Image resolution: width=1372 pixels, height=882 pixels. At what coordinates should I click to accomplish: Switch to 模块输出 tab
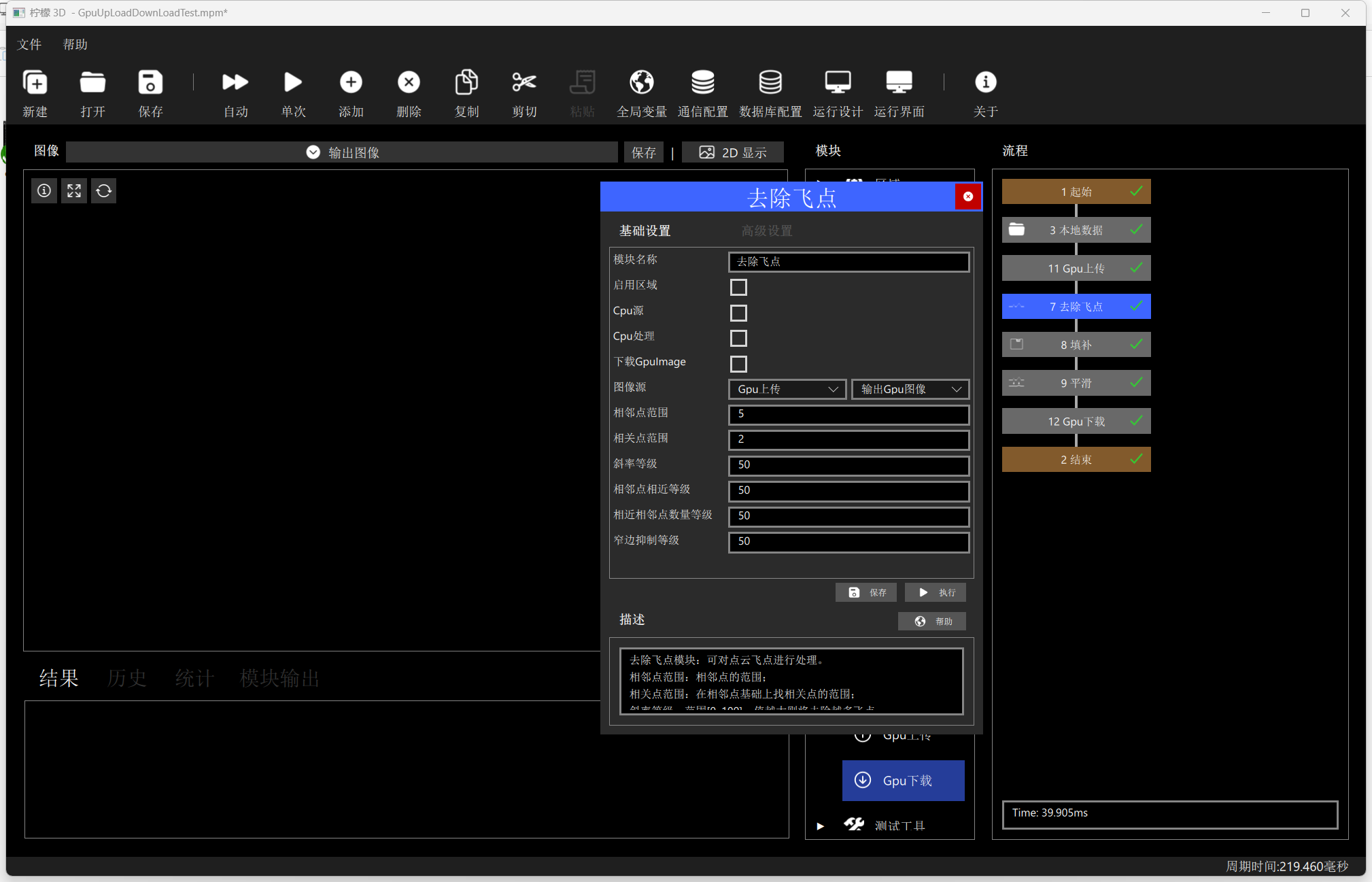[279, 678]
